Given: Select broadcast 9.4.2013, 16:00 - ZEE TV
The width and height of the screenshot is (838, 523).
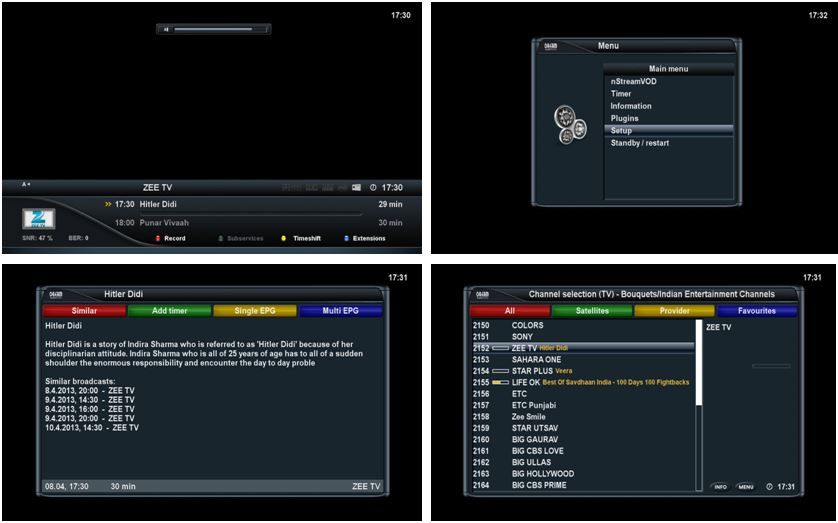Looking at the screenshot, I should coord(90,409).
